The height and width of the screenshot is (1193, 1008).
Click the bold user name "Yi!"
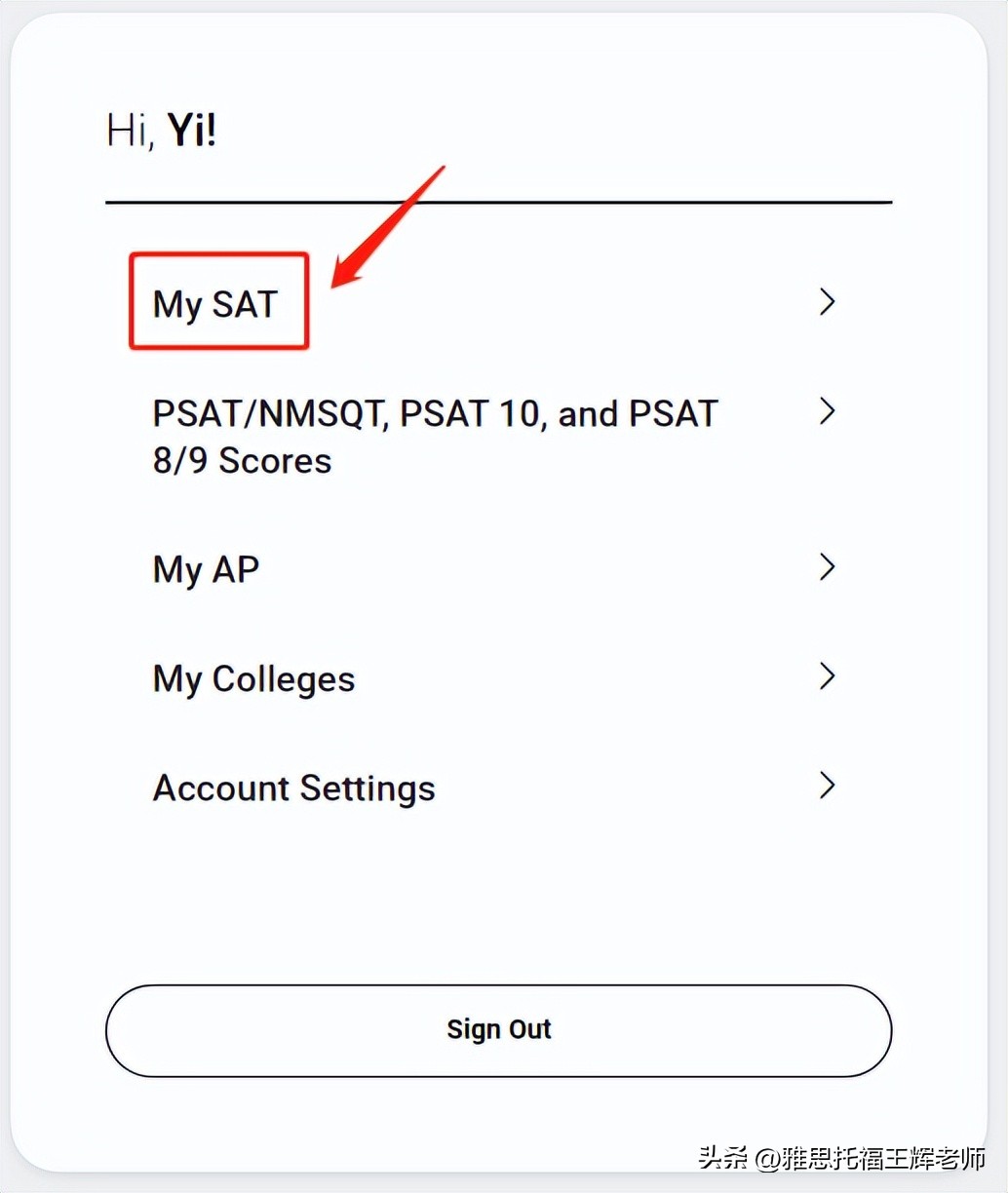click(x=192, y=131)
